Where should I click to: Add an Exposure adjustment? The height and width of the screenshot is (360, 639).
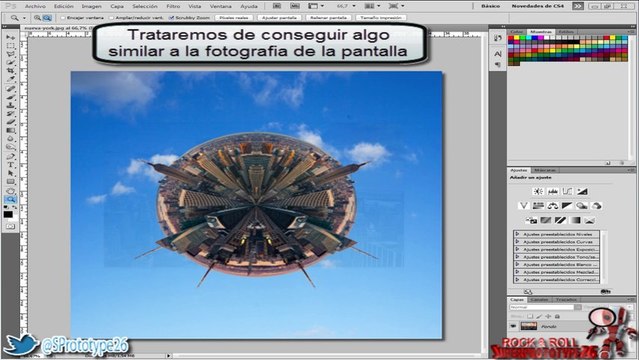click(582, 191)
